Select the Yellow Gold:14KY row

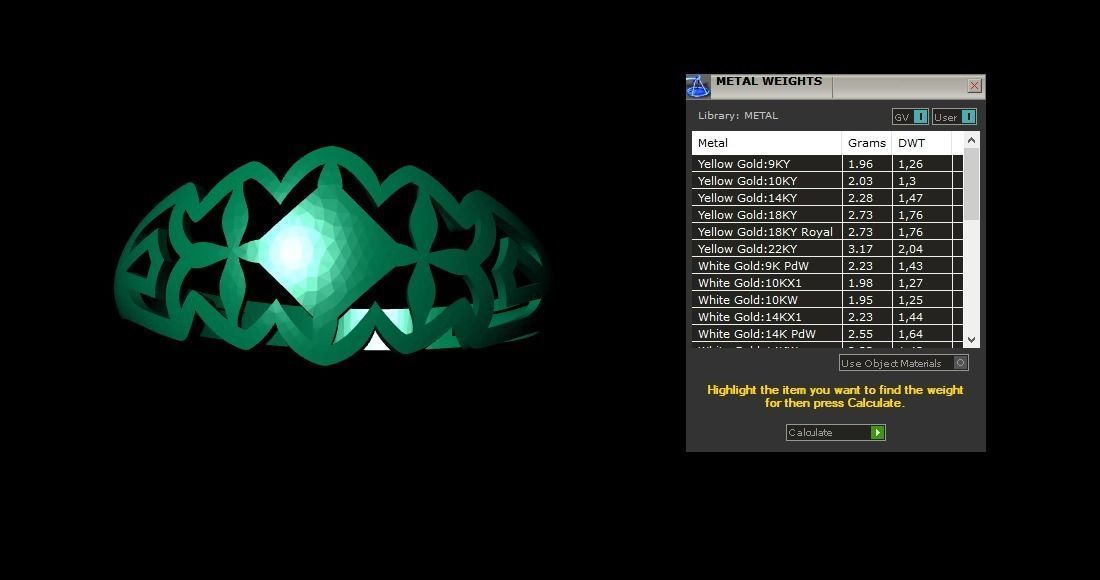click(827, 198)
